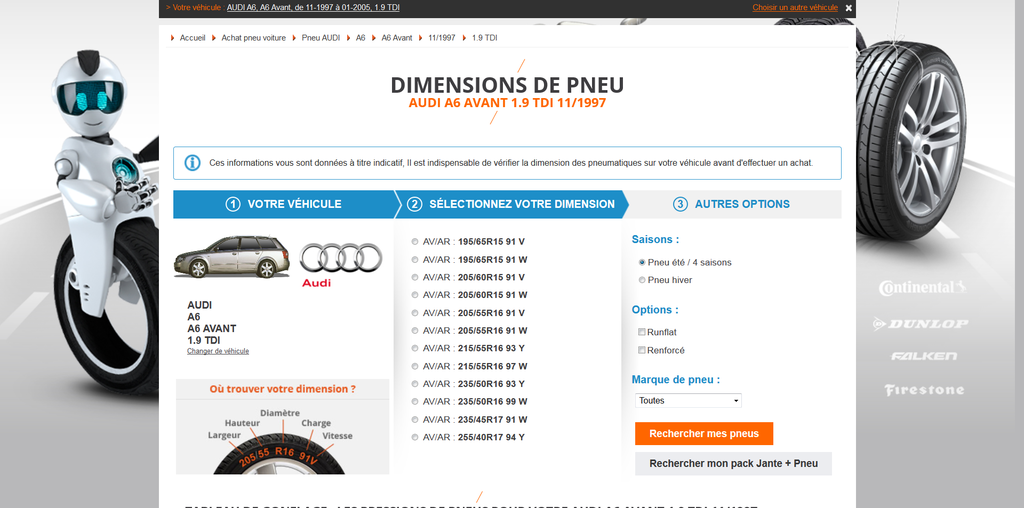Go to A6 breadcrumb

[x=360, y=38]
